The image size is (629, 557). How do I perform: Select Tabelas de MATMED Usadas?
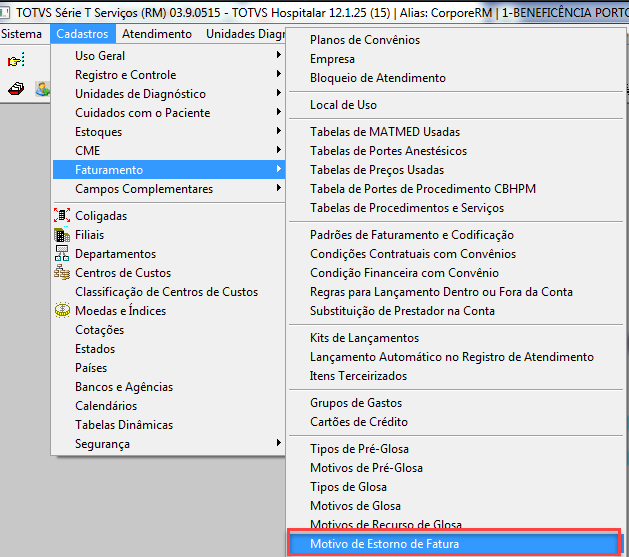(x=456, y=132)
